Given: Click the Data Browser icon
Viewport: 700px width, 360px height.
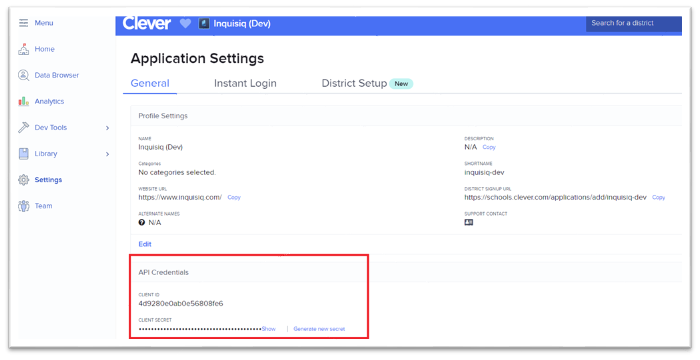Looking at the screenshot, I should click(x=23, y=75).
